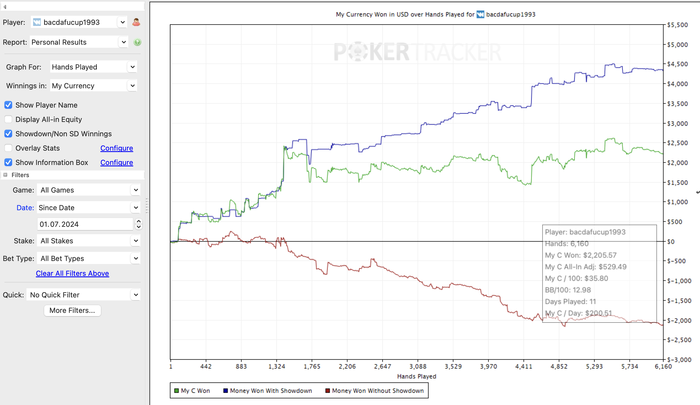Click the 3,088 x-axis label

(418, 367)
